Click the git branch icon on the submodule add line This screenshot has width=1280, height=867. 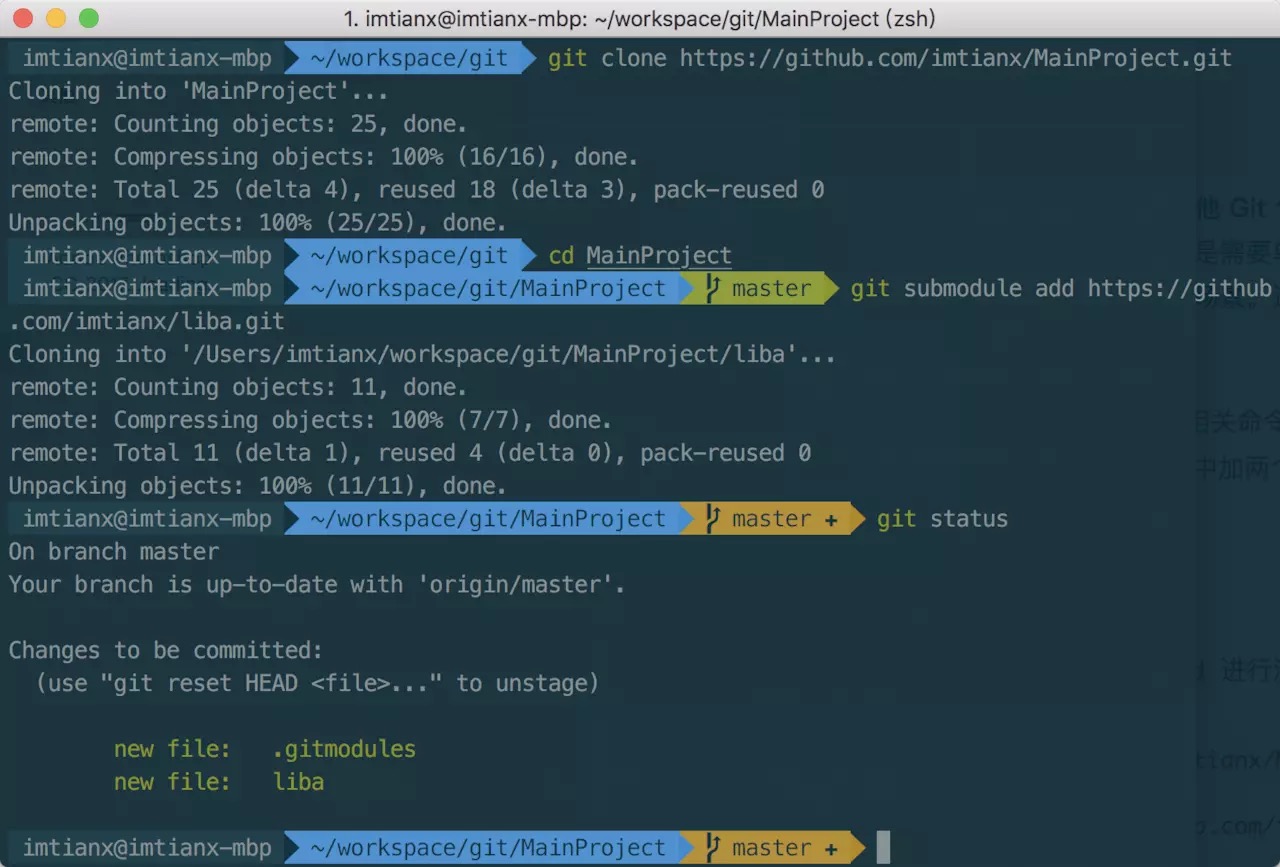coord(713,289)
